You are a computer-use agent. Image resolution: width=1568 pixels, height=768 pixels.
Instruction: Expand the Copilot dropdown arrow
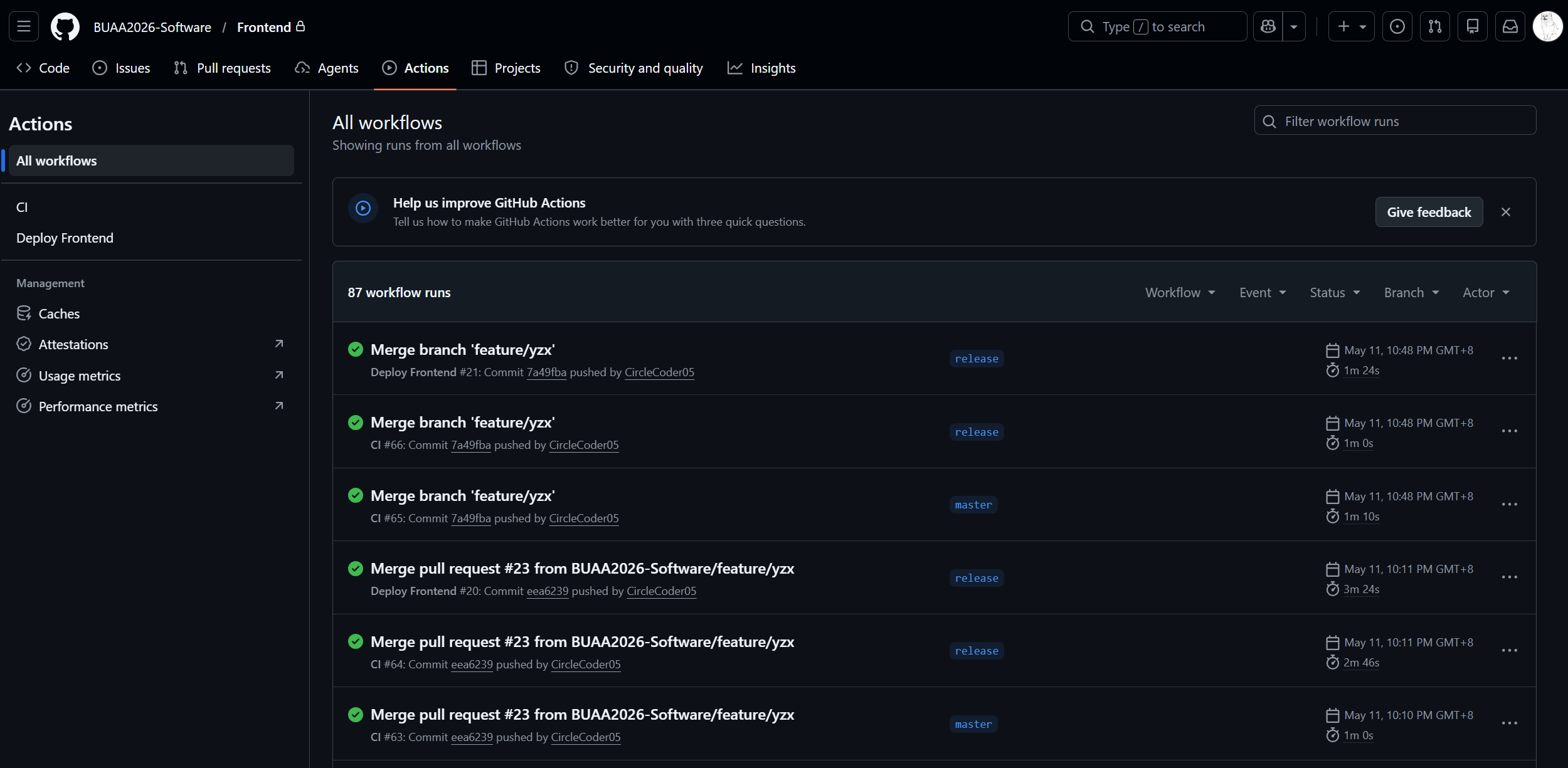(x=1294, y=26)
